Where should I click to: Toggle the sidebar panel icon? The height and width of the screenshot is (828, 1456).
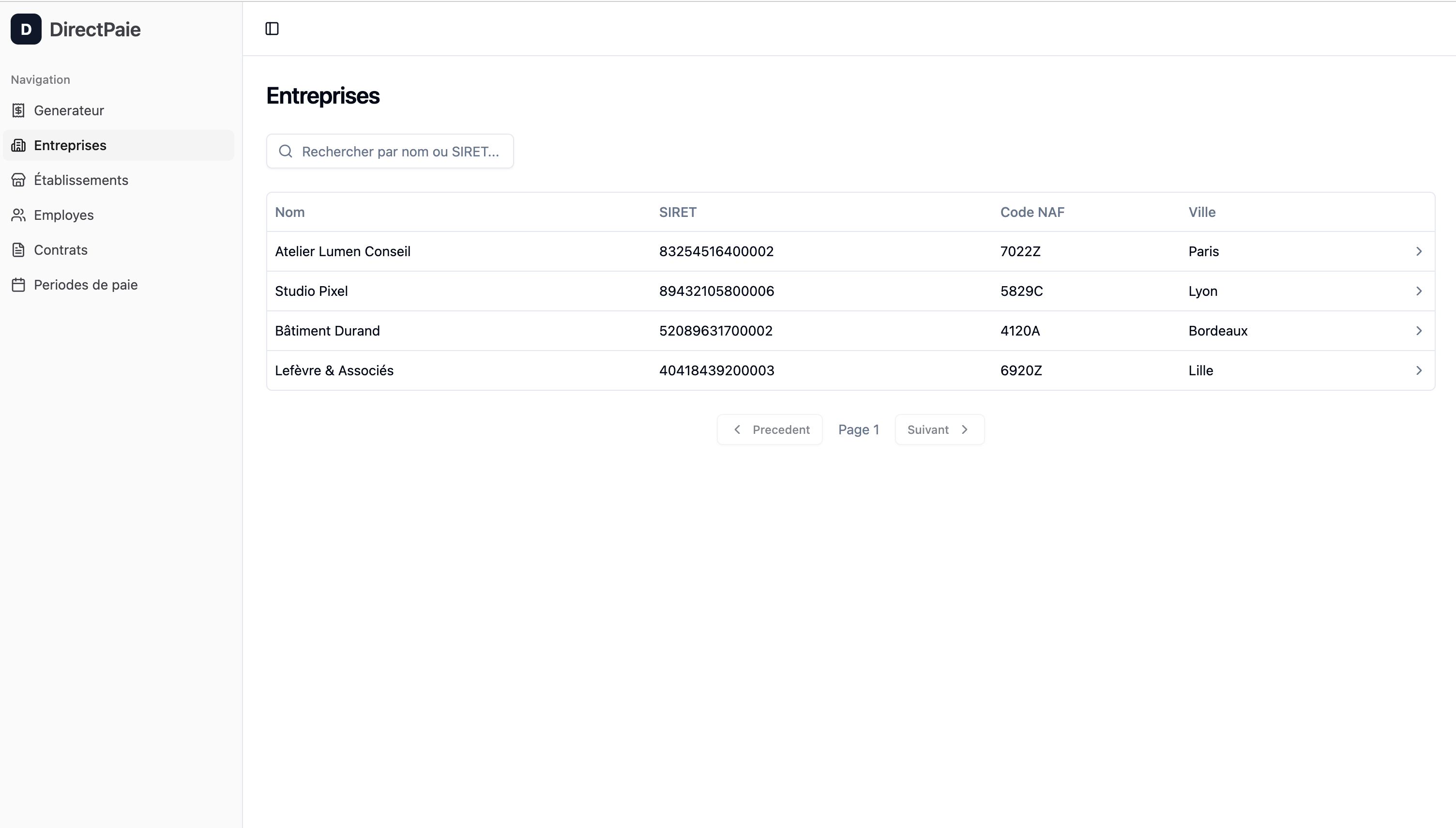(x=272, y=29)
